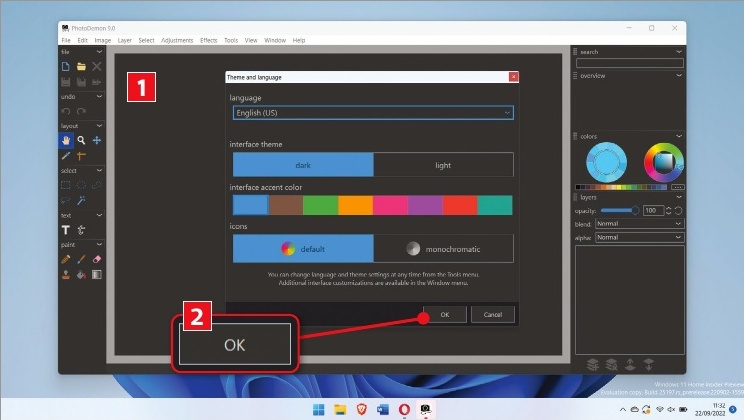Viewport: 744px width, 420px height.
Task: Click the search input field
Action: (x=629, y=63)
